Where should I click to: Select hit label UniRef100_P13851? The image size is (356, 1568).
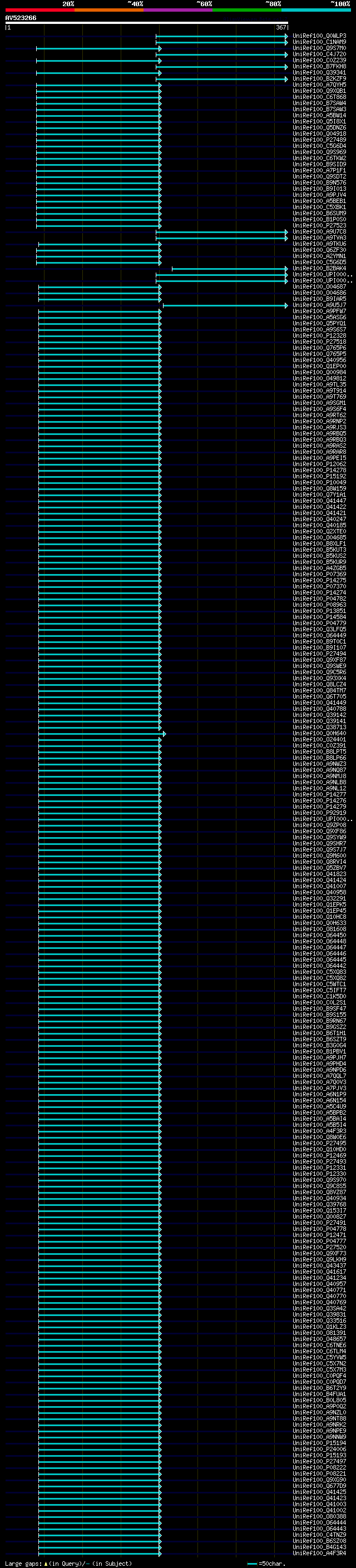(x=319, y=611)
